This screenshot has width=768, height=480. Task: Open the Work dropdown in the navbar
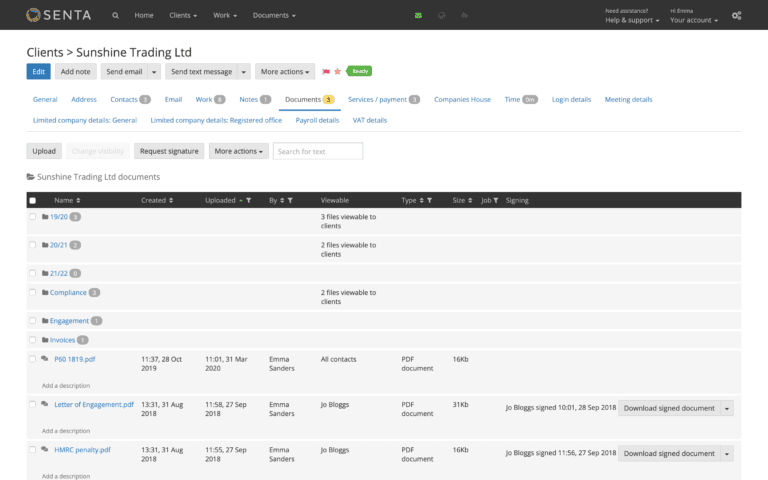pyautogui.click(x=225, y=16)
